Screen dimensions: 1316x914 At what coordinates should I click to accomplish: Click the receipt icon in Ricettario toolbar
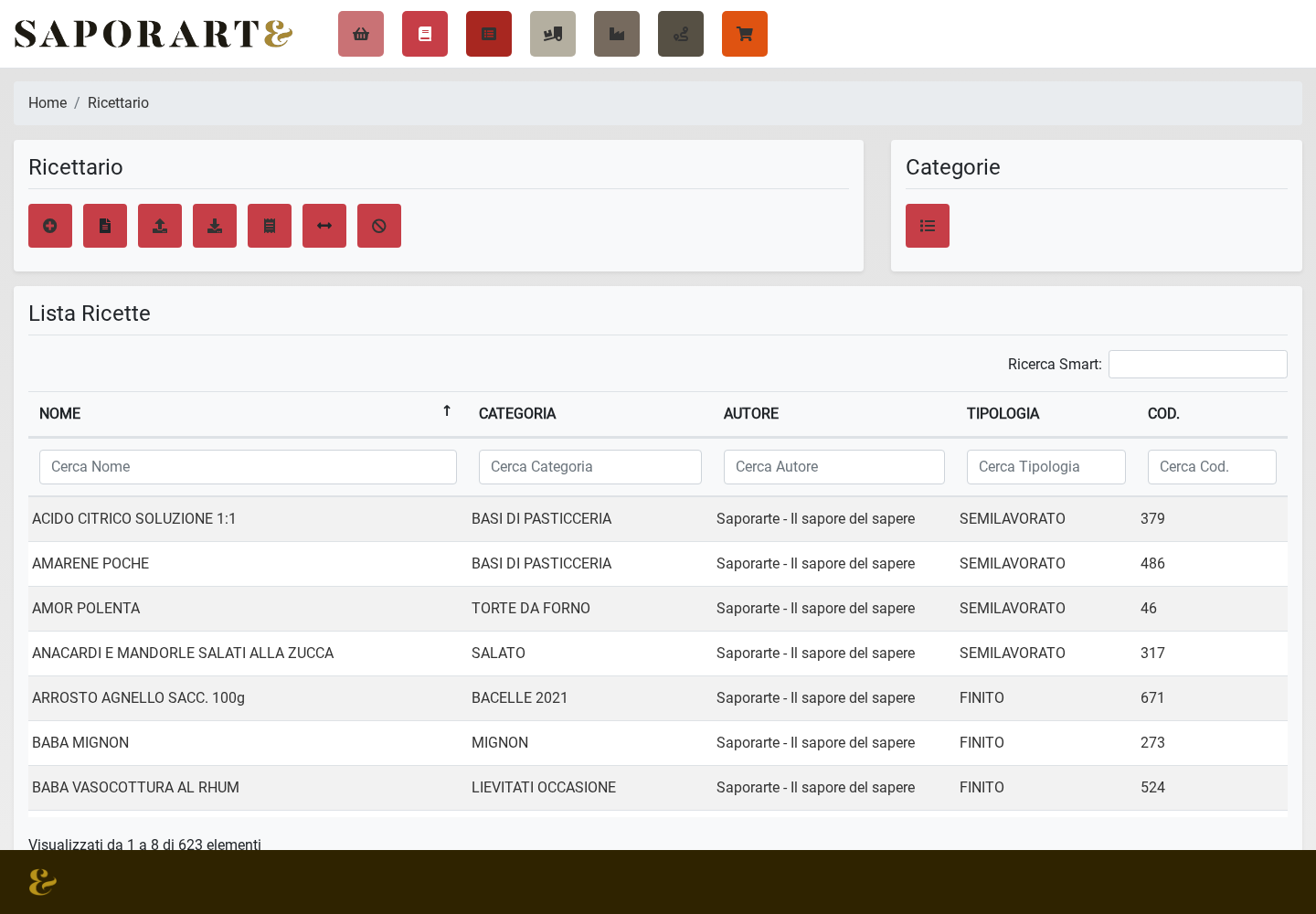[x=270, y=226]
